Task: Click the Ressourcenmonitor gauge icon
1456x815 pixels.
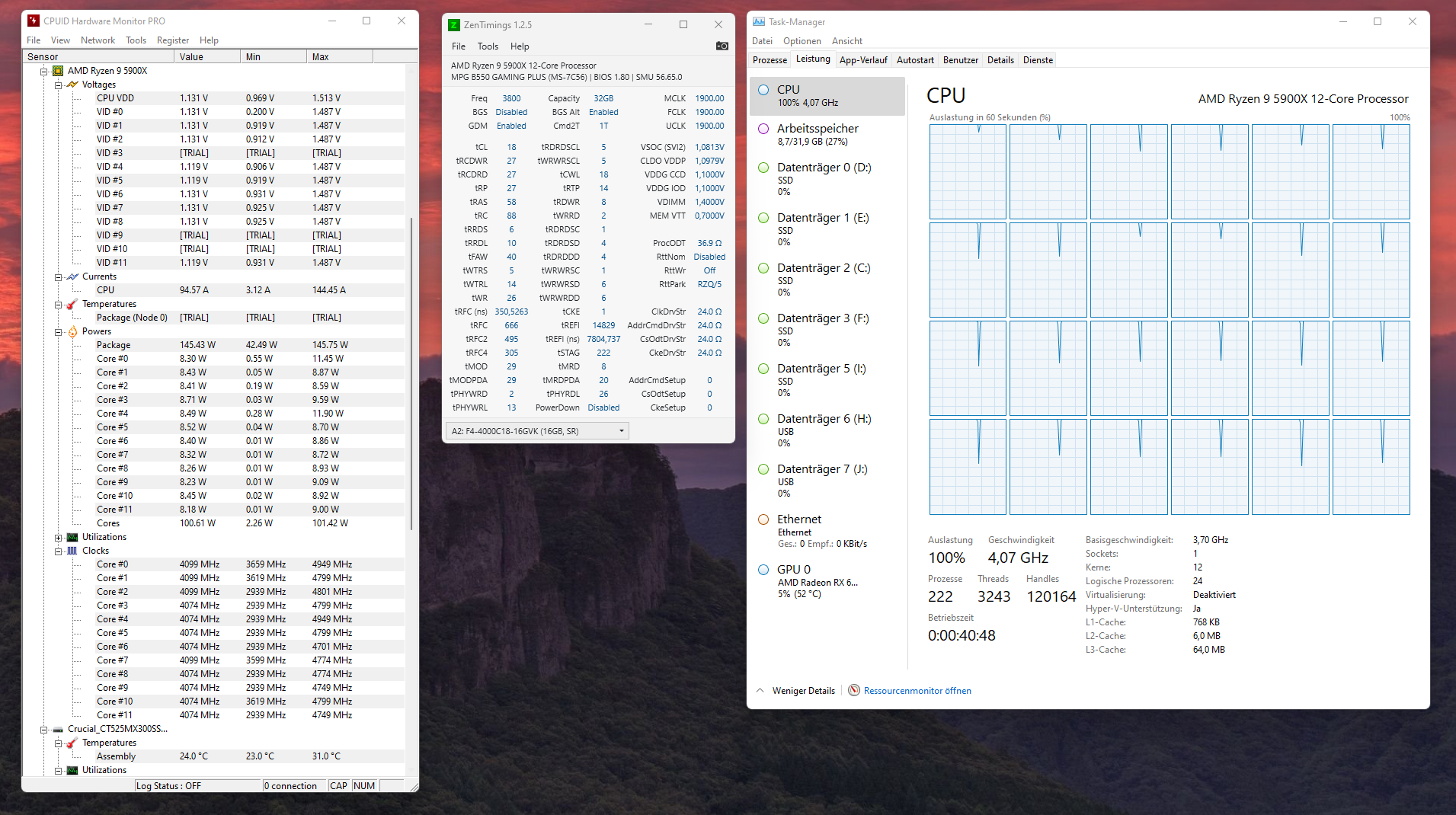Action: (x=854, y=690)
